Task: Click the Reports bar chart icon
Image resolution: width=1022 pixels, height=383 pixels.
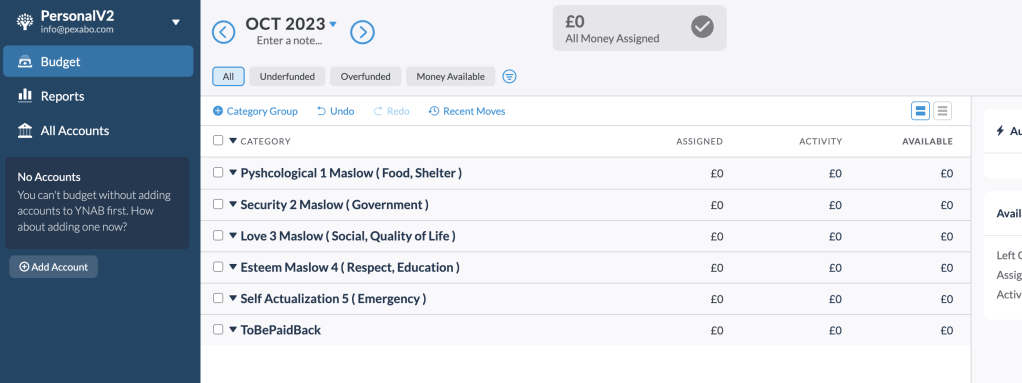Action: pyautogui.click(x=25, y=96)
